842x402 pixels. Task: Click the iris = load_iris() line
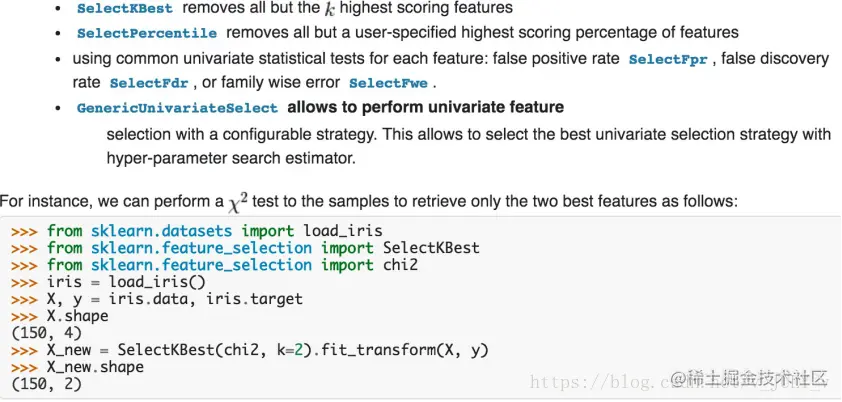point(108,282)
